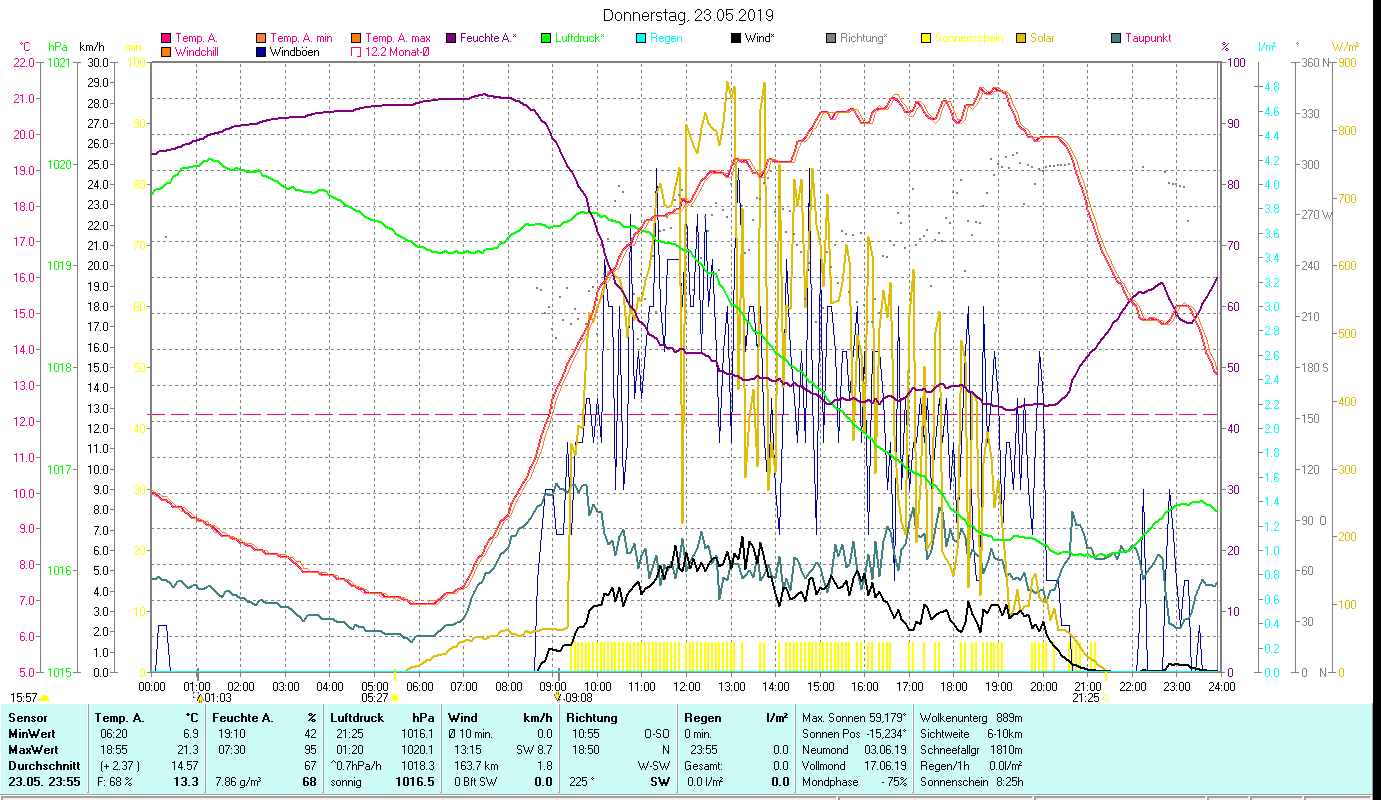Click the half-sun icon beside 15:57
Image resolution: width=1381 pixels, height=800 pixels.
pos(45,698)
